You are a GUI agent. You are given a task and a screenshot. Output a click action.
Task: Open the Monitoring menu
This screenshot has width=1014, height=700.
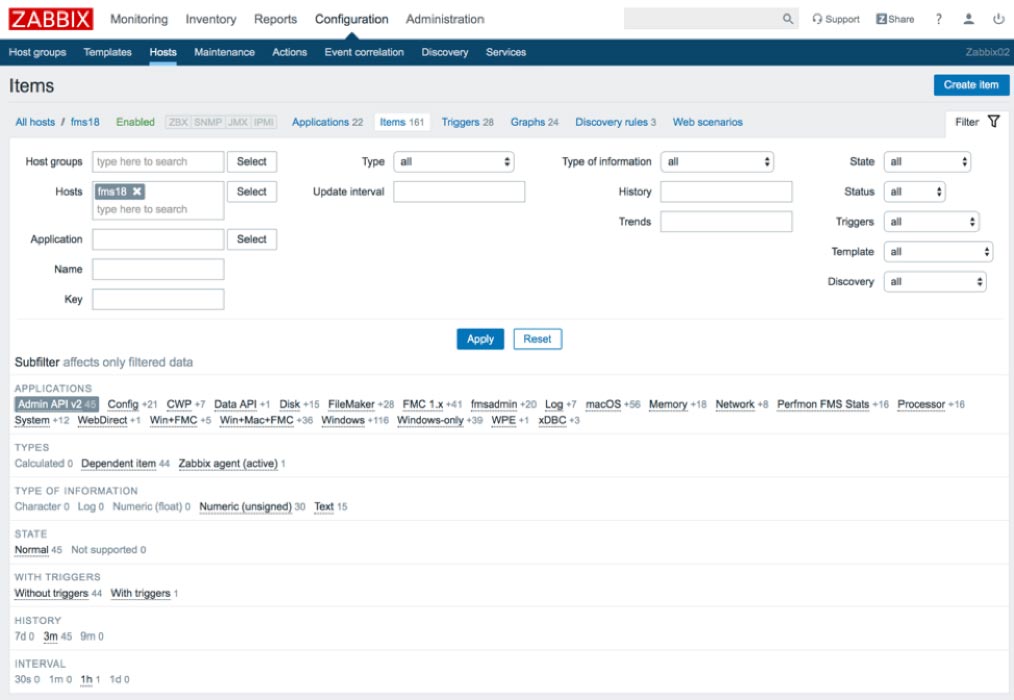[139, 19]
